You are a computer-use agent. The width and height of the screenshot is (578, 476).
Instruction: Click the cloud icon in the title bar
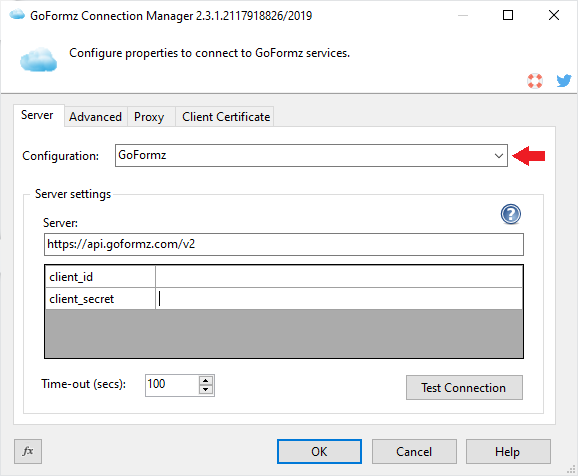17,15
